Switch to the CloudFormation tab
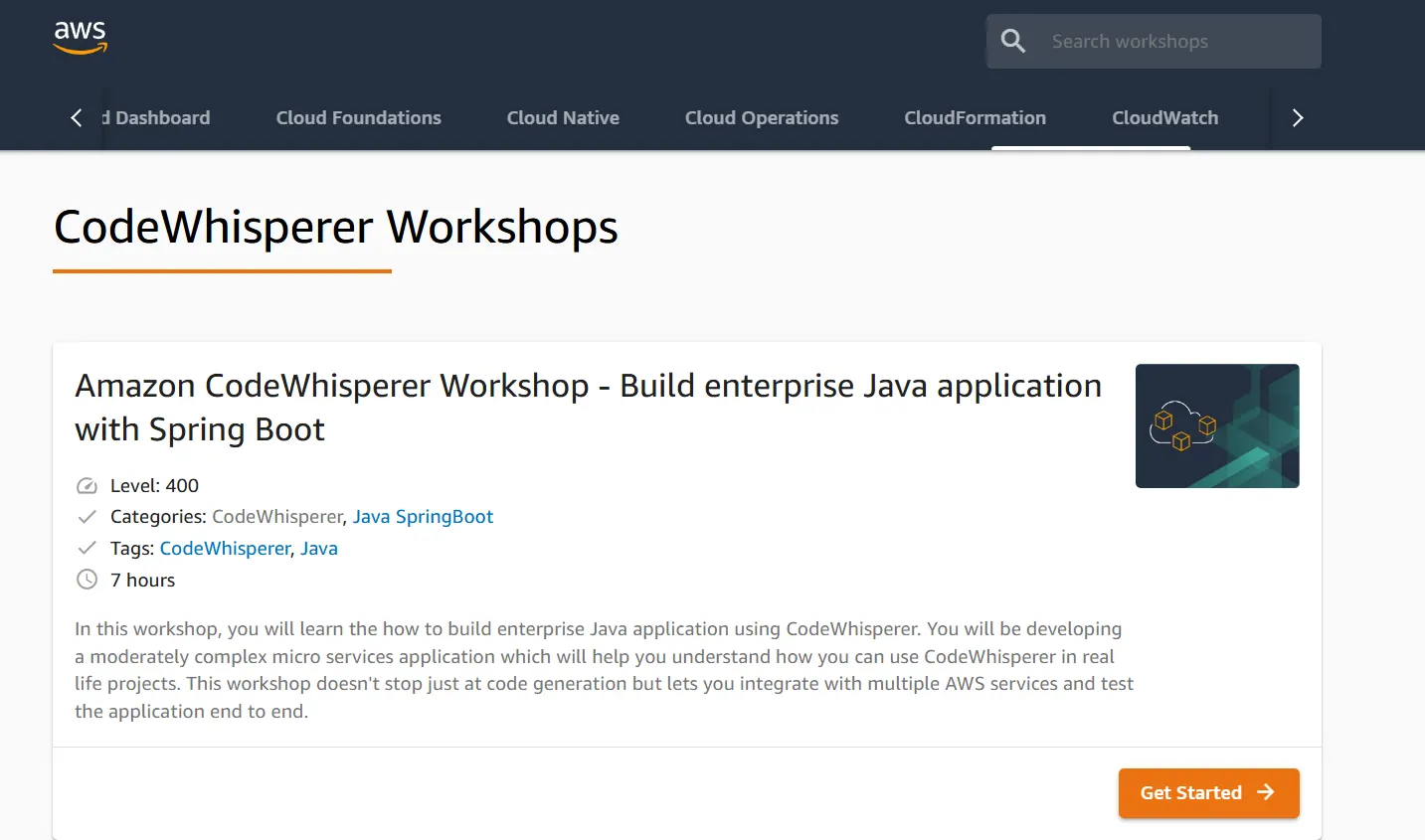 pyautogui.click(x=975, y=117)
